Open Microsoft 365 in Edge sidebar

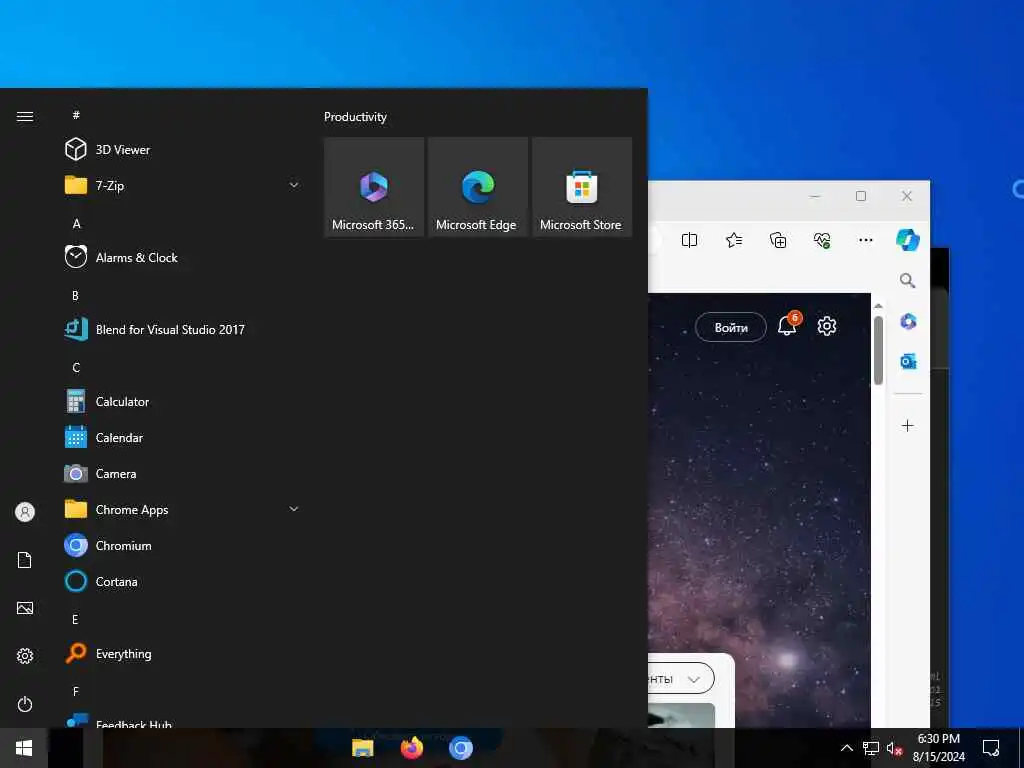[908, 321]
